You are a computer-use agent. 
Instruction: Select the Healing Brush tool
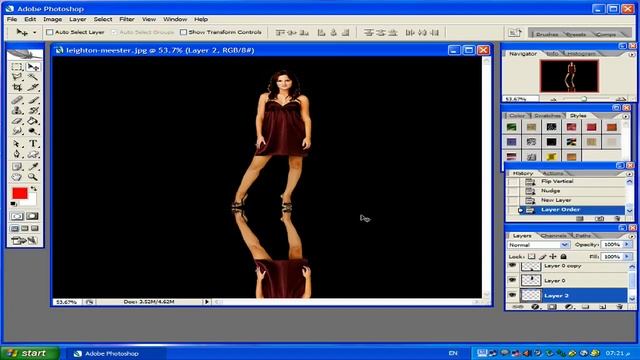click(x=17, y=100)
